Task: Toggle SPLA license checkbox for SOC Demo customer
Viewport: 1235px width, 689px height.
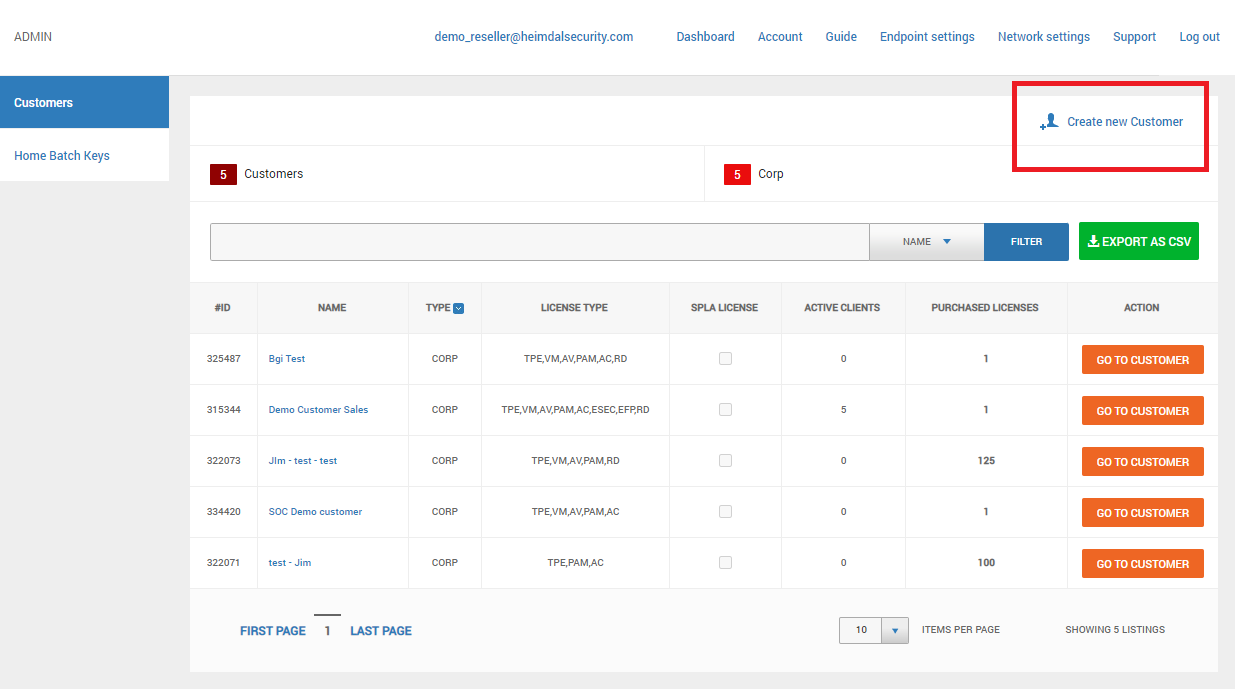Action: [725, 511]
